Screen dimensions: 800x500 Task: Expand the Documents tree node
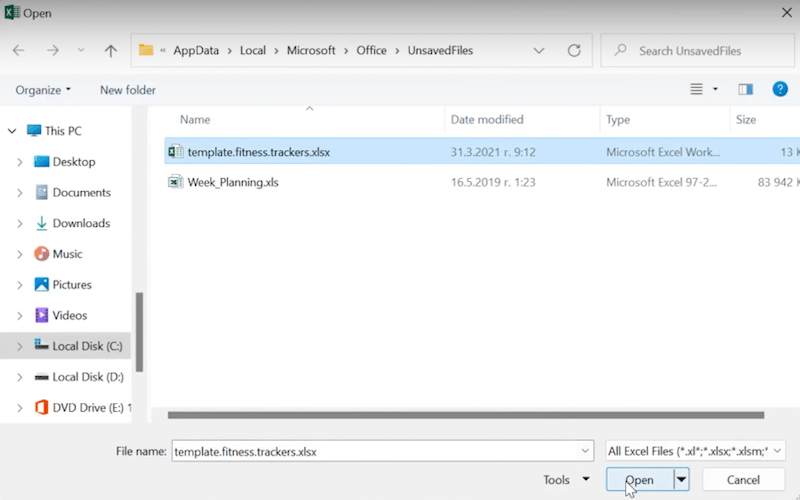pyautogui.click(x=20, y=193)
